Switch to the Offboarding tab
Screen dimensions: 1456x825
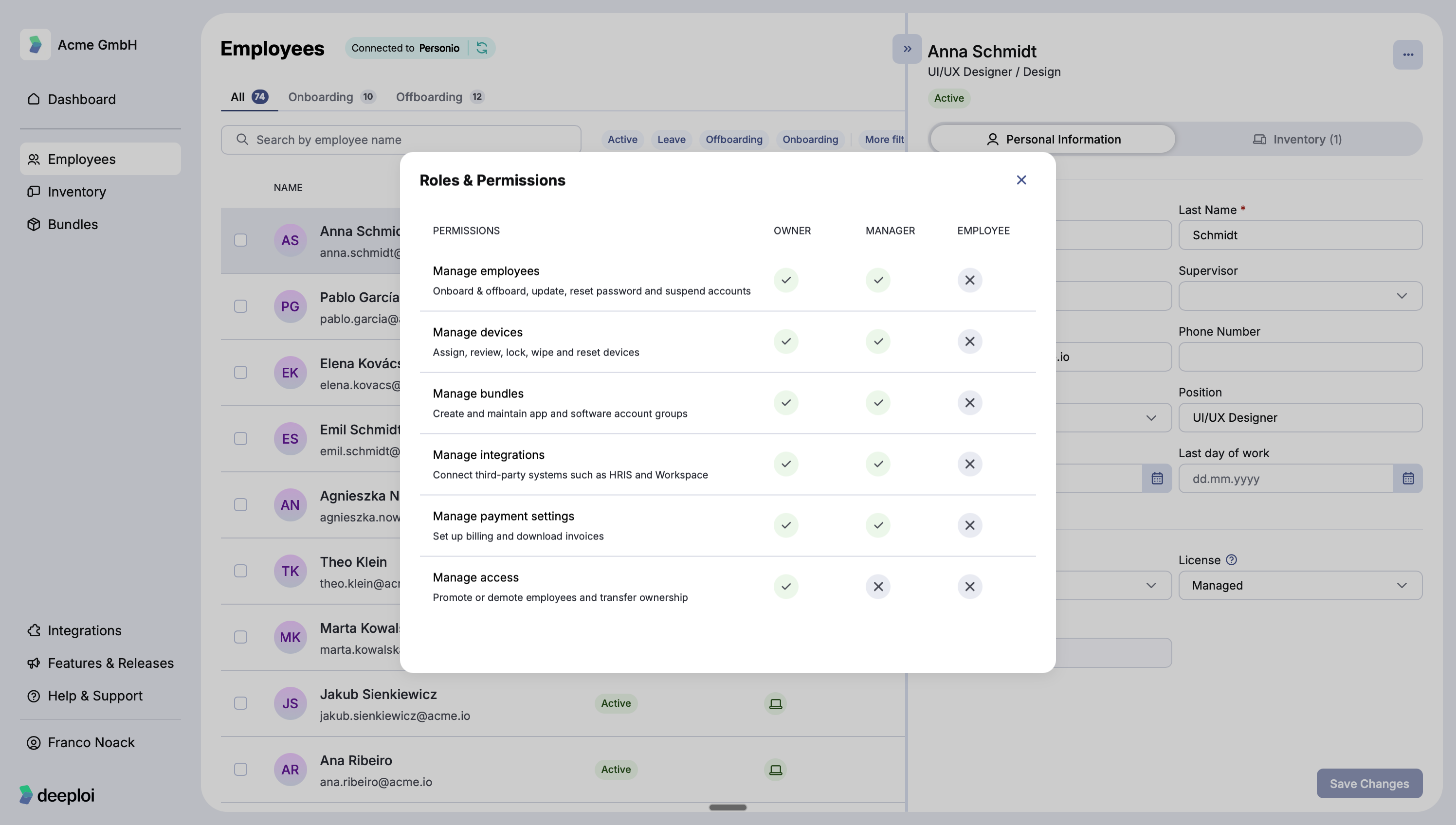(x=440, y=97)
